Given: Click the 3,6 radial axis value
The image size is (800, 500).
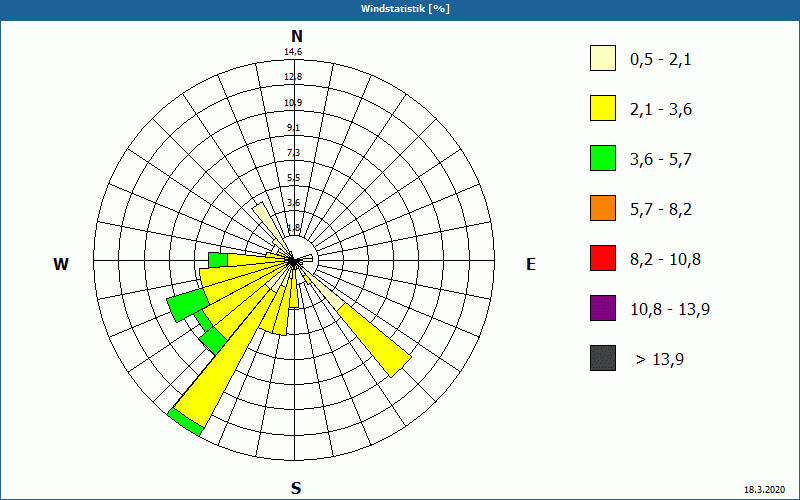Looking at the screenshot, I should tap(293, 203).
